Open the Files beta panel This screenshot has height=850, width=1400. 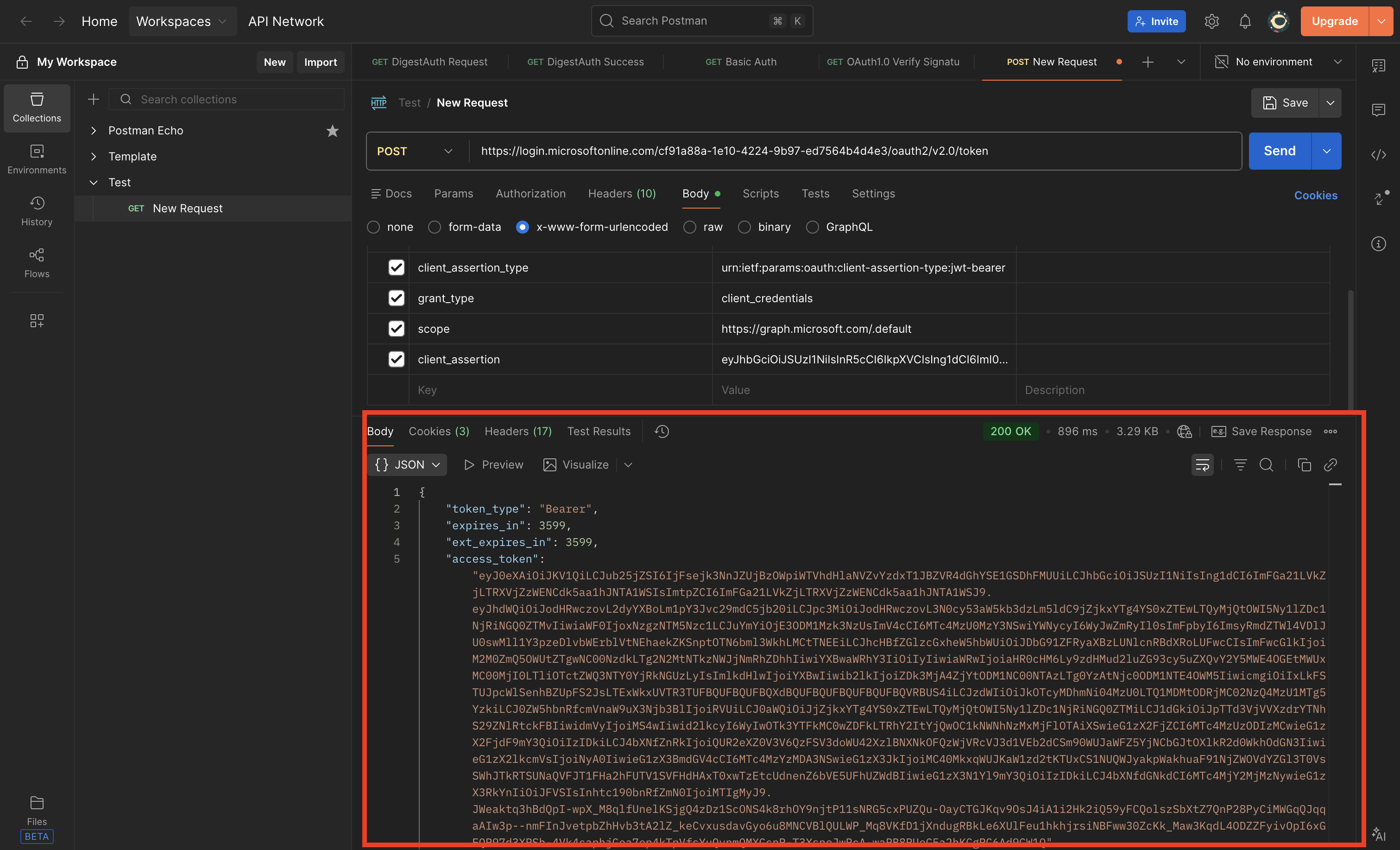point(37,818)
